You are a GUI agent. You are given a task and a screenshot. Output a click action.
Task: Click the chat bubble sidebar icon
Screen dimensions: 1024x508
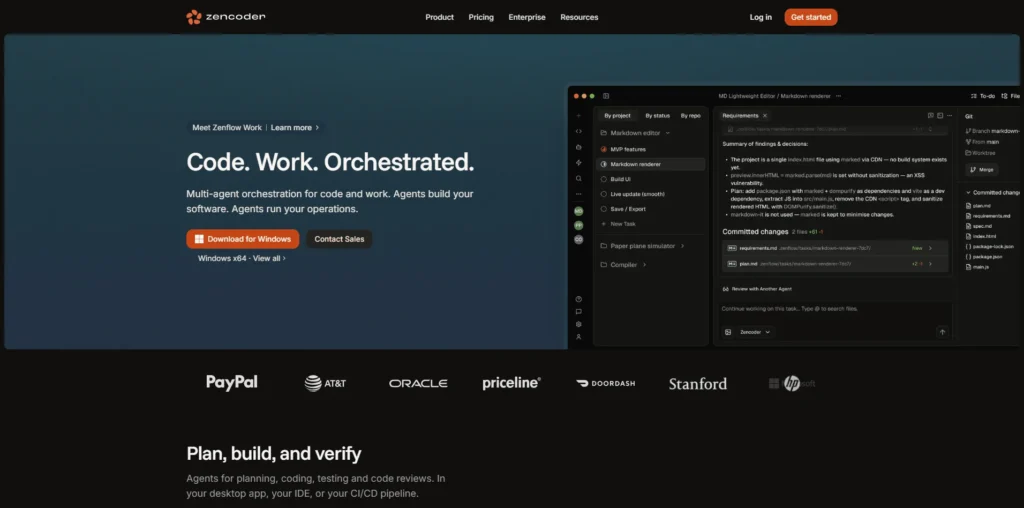point(578,311)
